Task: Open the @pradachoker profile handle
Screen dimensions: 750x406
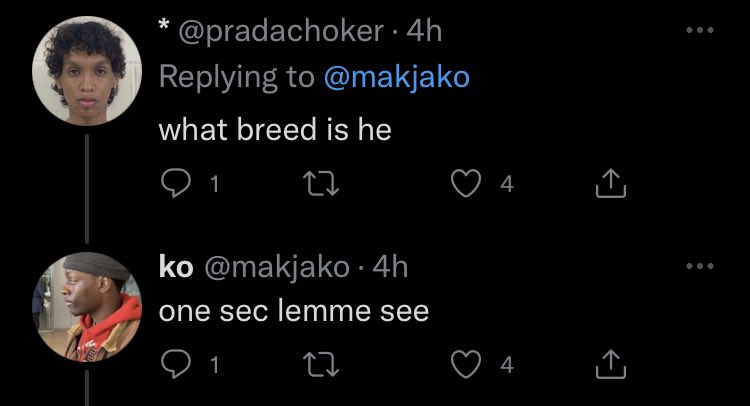Action: tap(282, 32)
